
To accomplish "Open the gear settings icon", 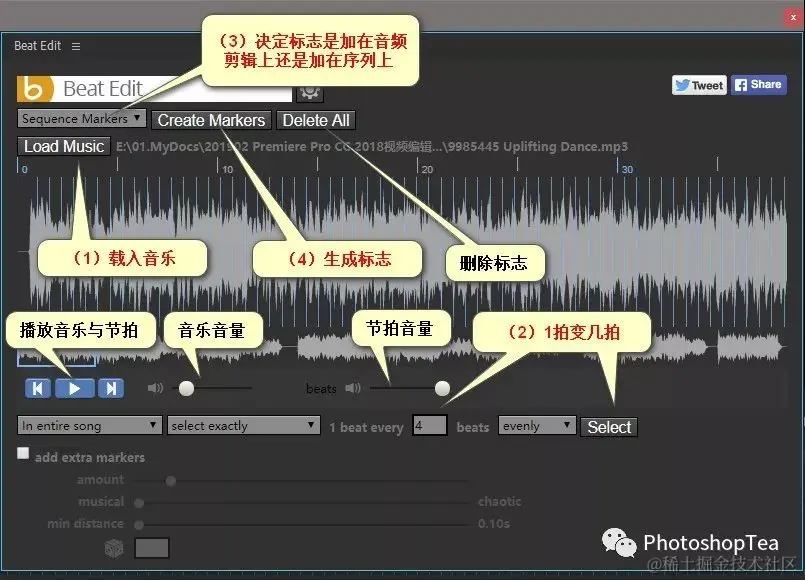I will 310,93.
